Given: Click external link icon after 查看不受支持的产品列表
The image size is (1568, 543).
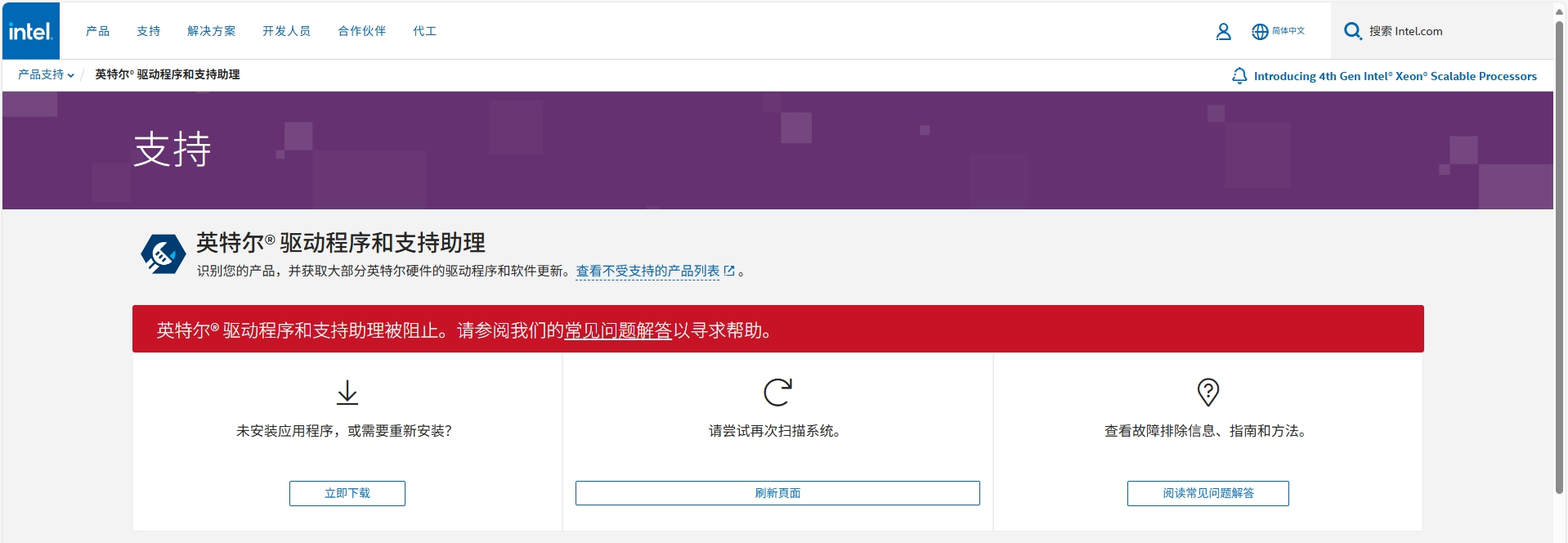Looking at the screenshot, I should coord(729,271).
